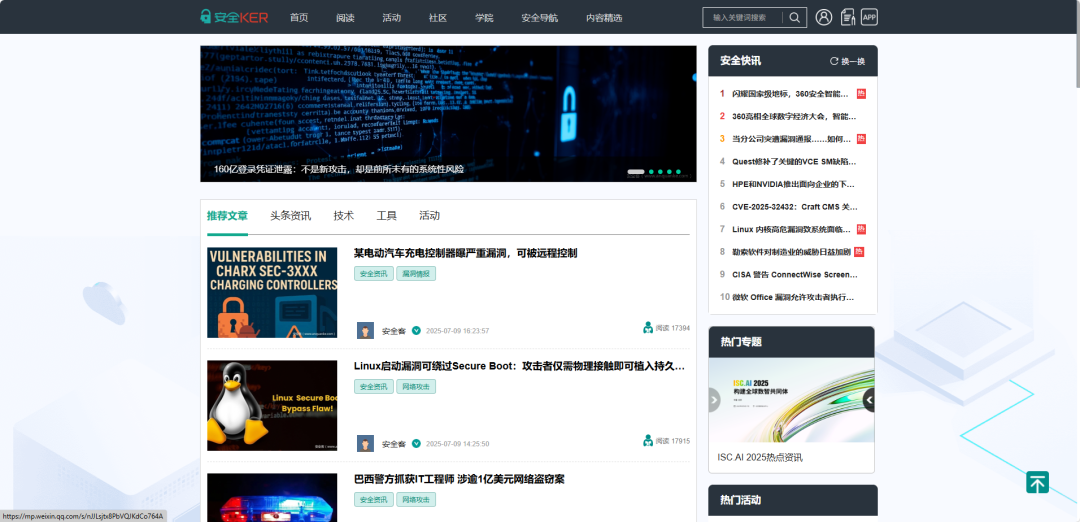Select the 推荐文章 tab
The width and height of the screenshot is (1080, 522).
coord(227,216)
